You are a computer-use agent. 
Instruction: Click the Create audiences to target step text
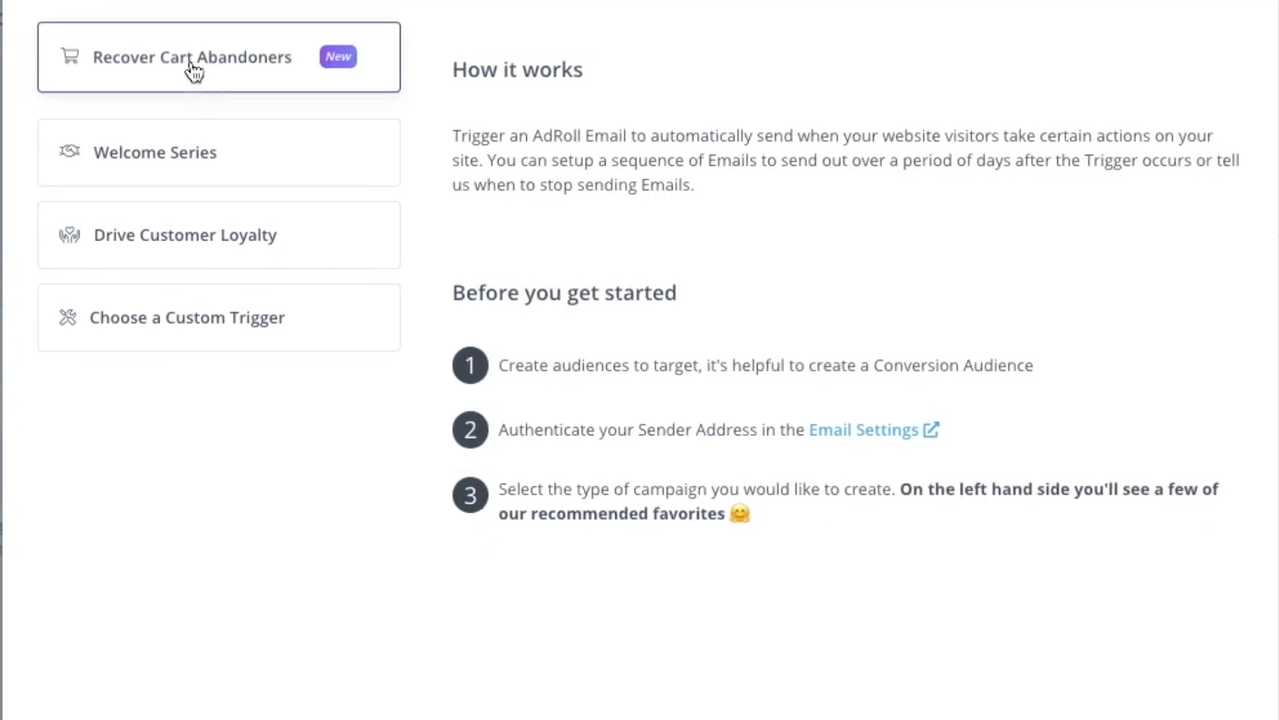[x=765, y=365]
